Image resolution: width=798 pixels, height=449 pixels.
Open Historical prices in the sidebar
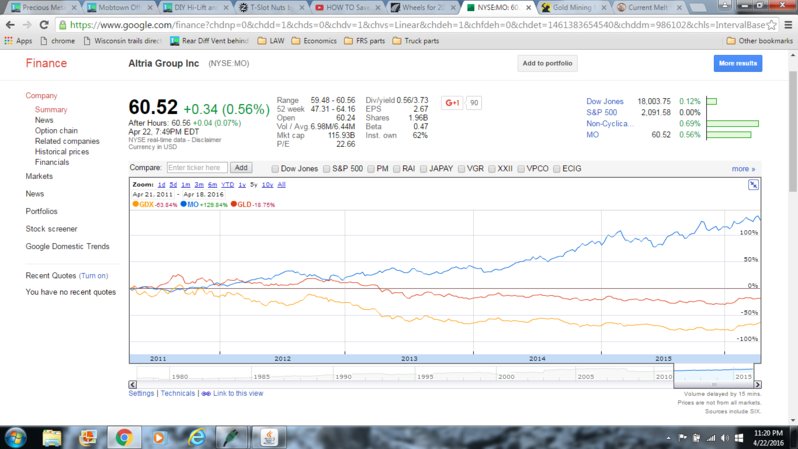point(62,152)
